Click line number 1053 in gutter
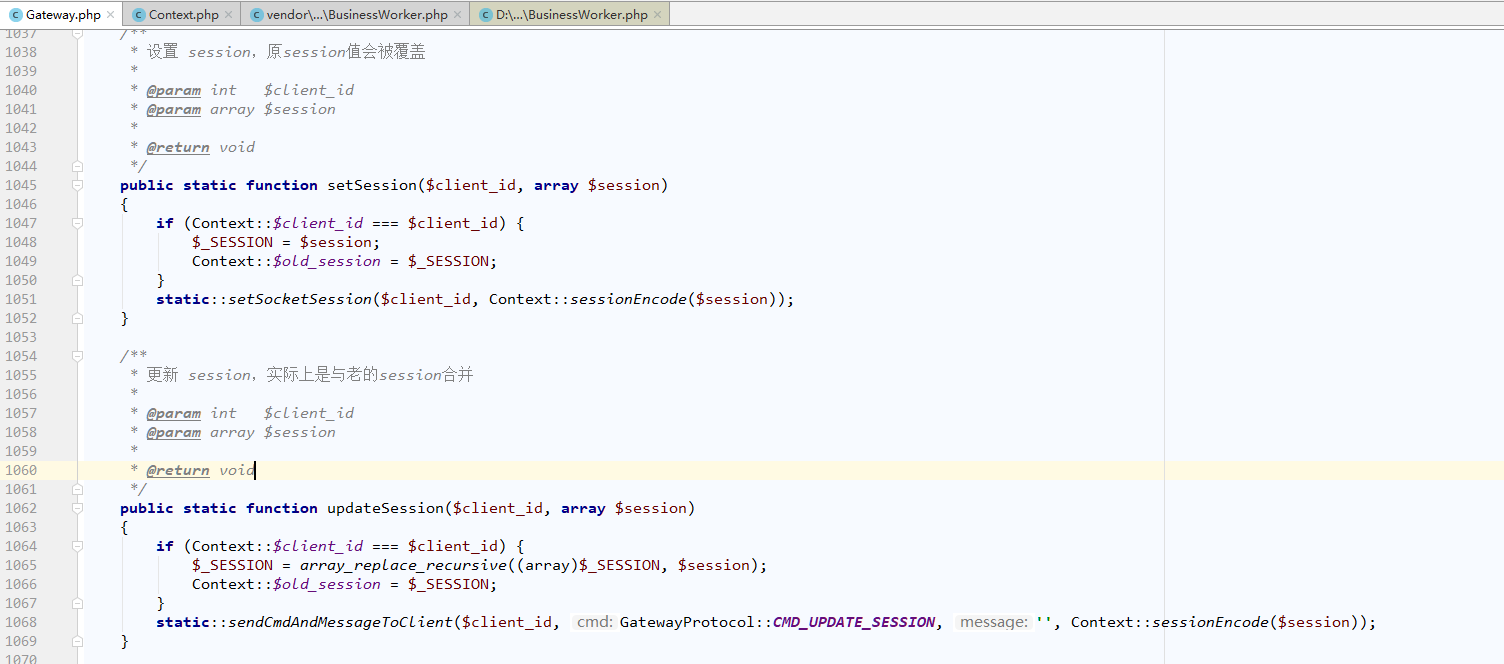Screen dimensions: 1504x664 (x=21, y=337)
